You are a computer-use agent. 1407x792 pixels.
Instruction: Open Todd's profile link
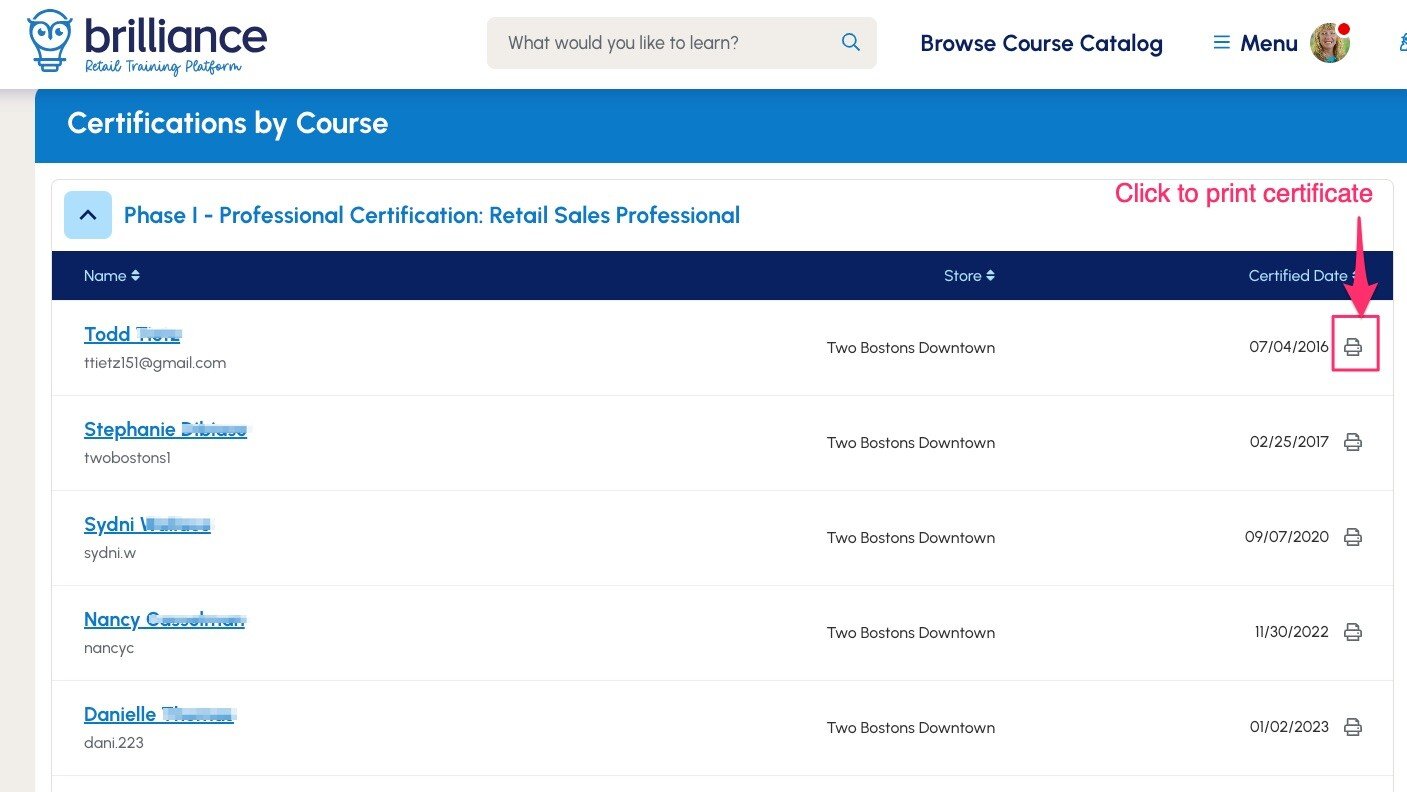(x=131, y=334)
